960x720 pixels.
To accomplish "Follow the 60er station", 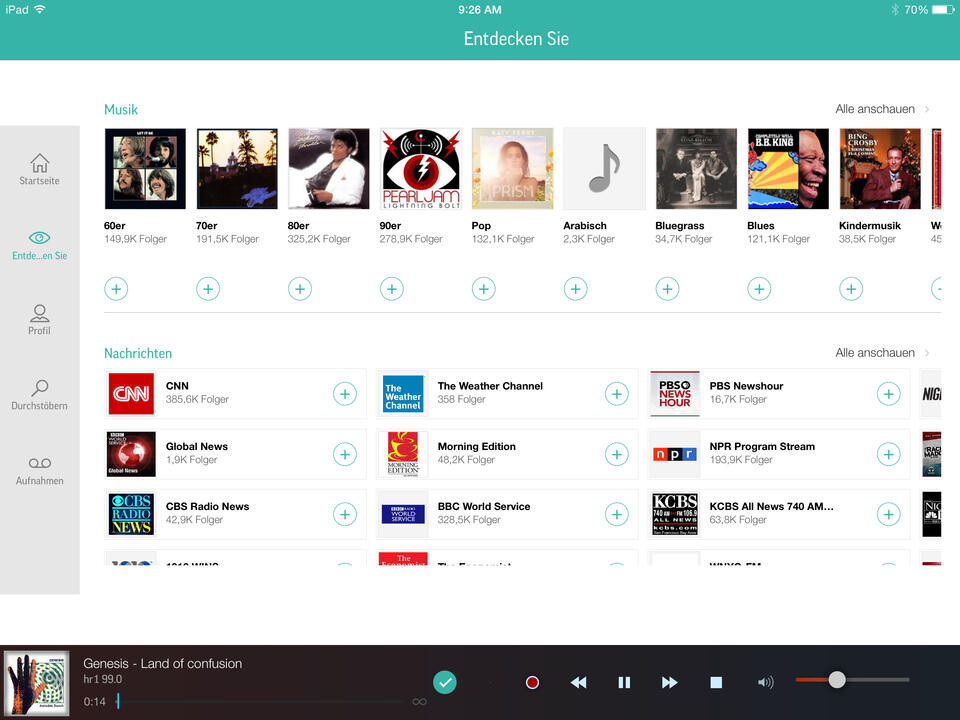I will 116,288.
